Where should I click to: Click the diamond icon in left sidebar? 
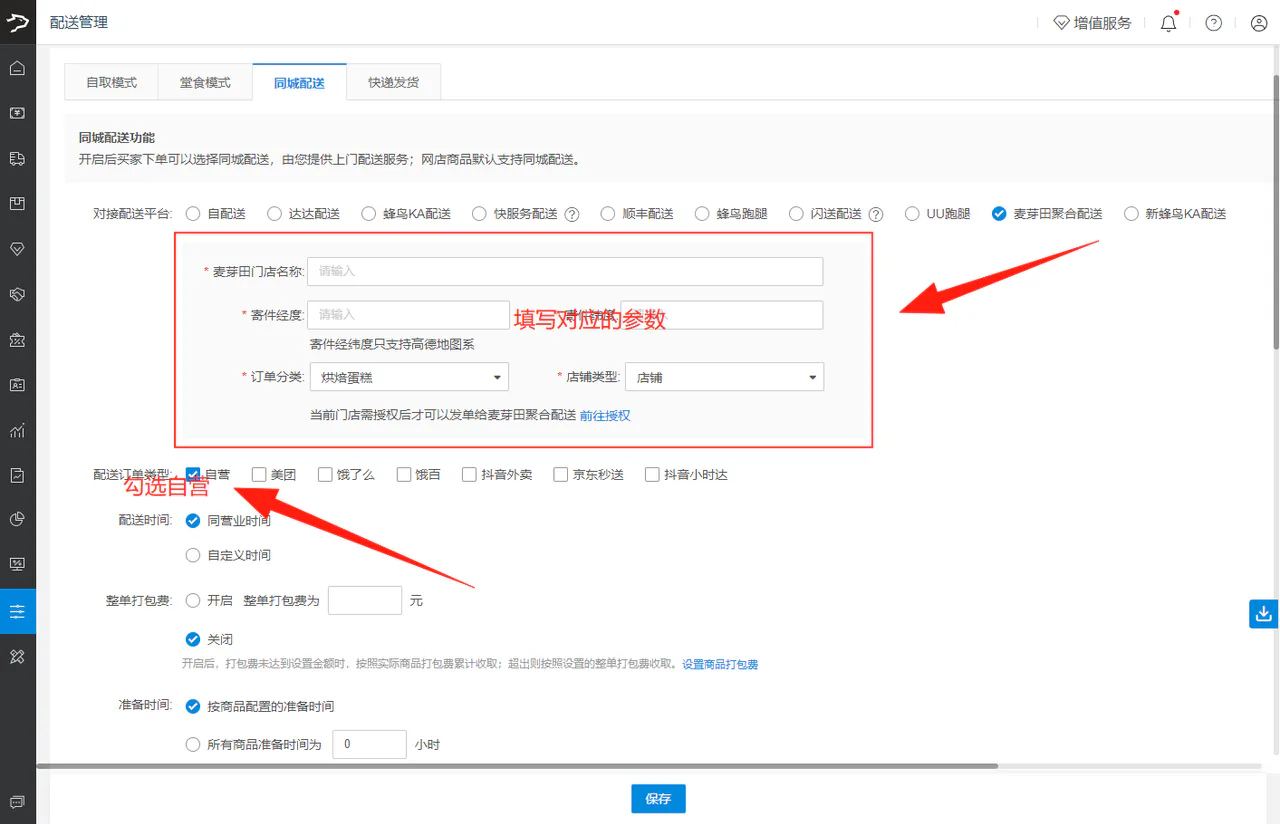point(17,249)
